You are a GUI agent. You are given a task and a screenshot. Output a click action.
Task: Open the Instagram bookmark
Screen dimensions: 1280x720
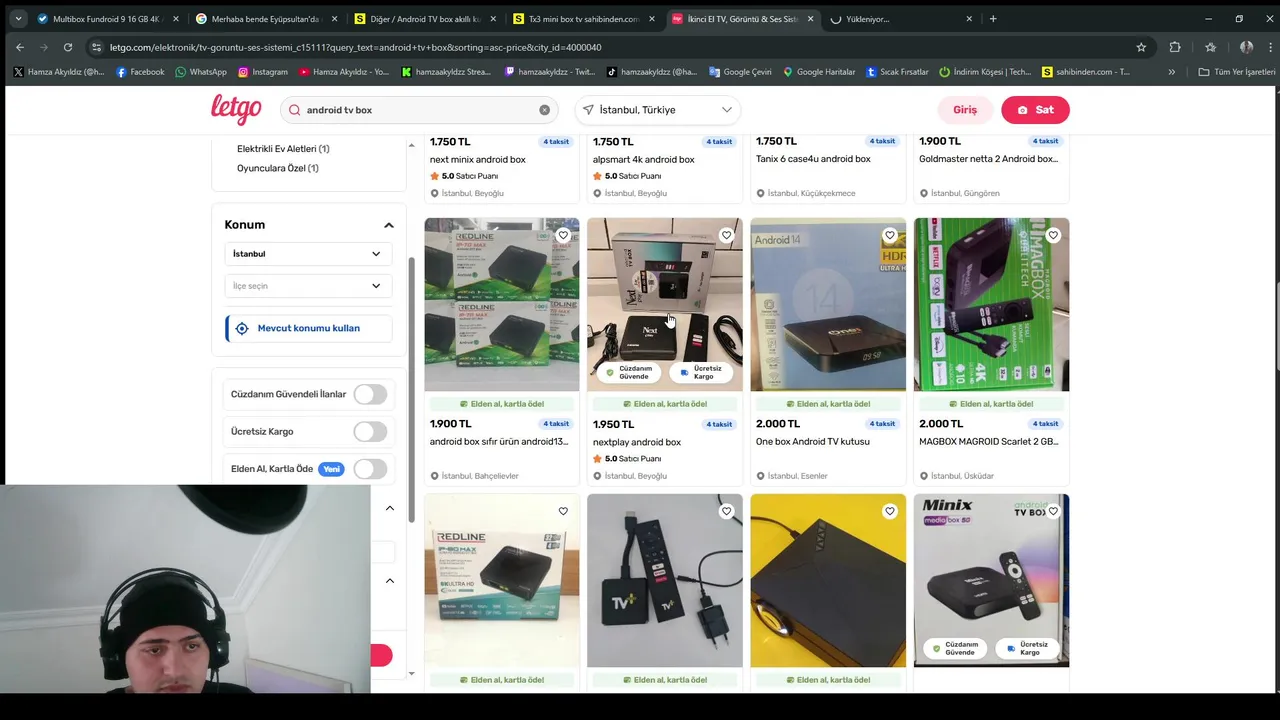pos(262,72)
